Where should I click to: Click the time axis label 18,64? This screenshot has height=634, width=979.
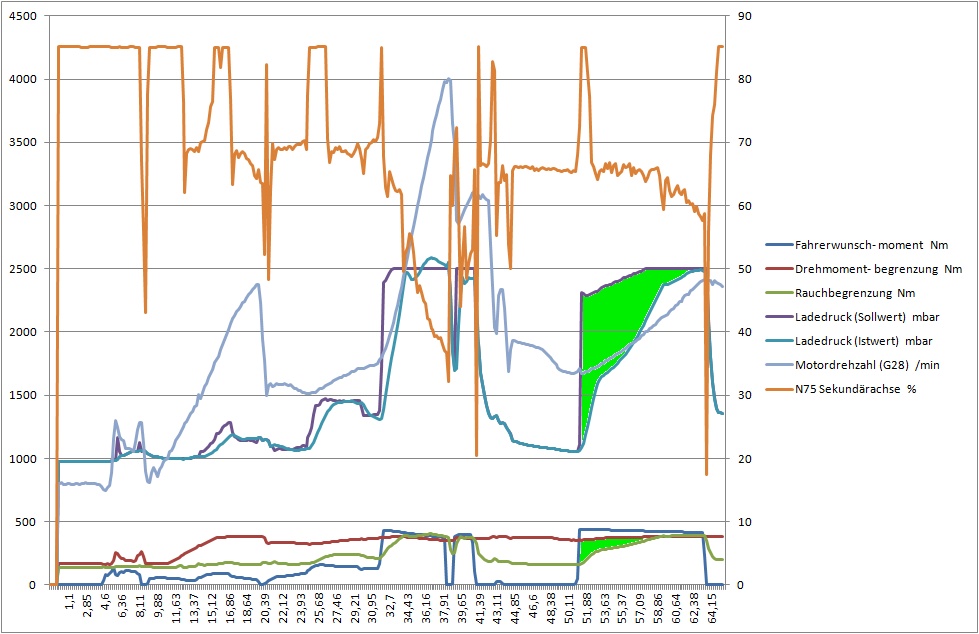tap(248, 608)
